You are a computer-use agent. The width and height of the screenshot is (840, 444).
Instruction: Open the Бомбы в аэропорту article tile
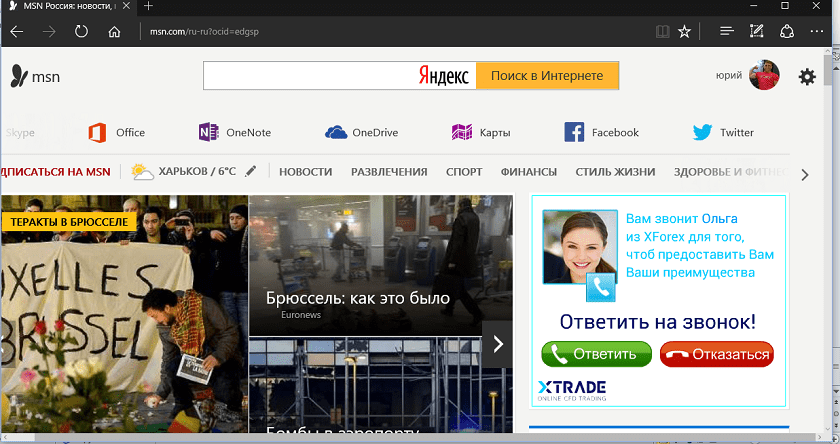click(x=380, y=386)
